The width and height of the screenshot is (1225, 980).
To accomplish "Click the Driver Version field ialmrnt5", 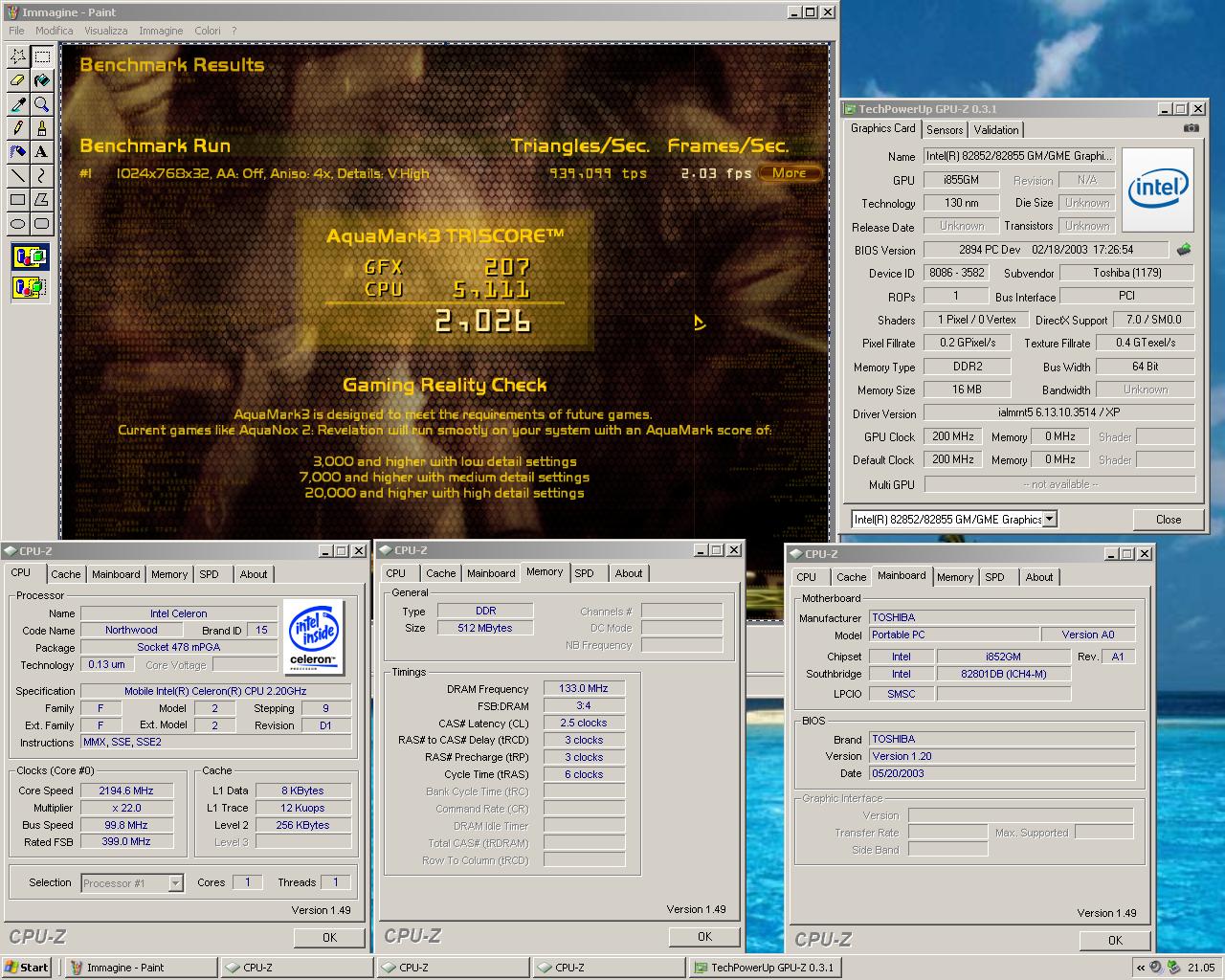I will point(1058,413).
